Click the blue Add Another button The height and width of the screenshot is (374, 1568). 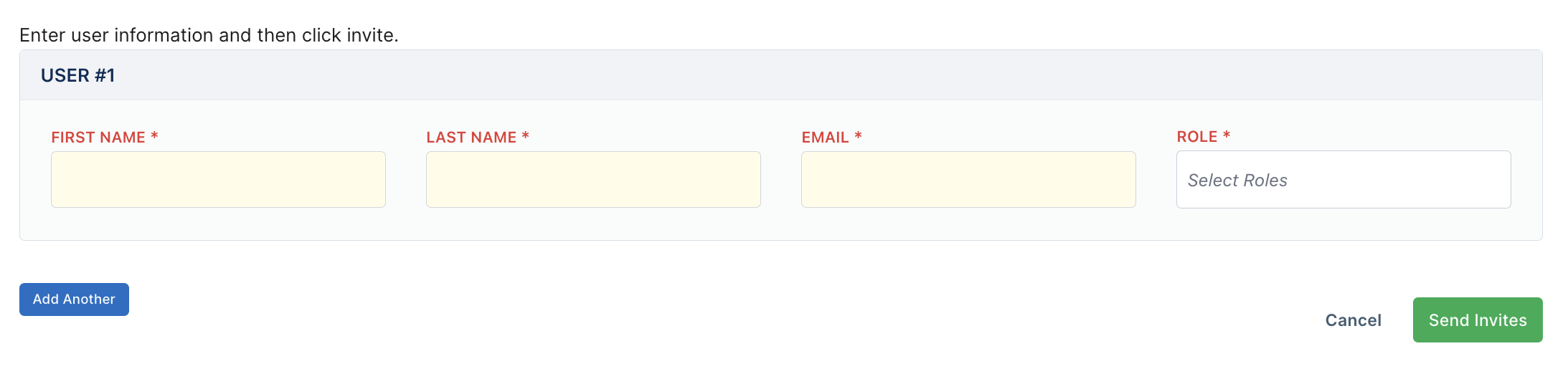(74, 299)
